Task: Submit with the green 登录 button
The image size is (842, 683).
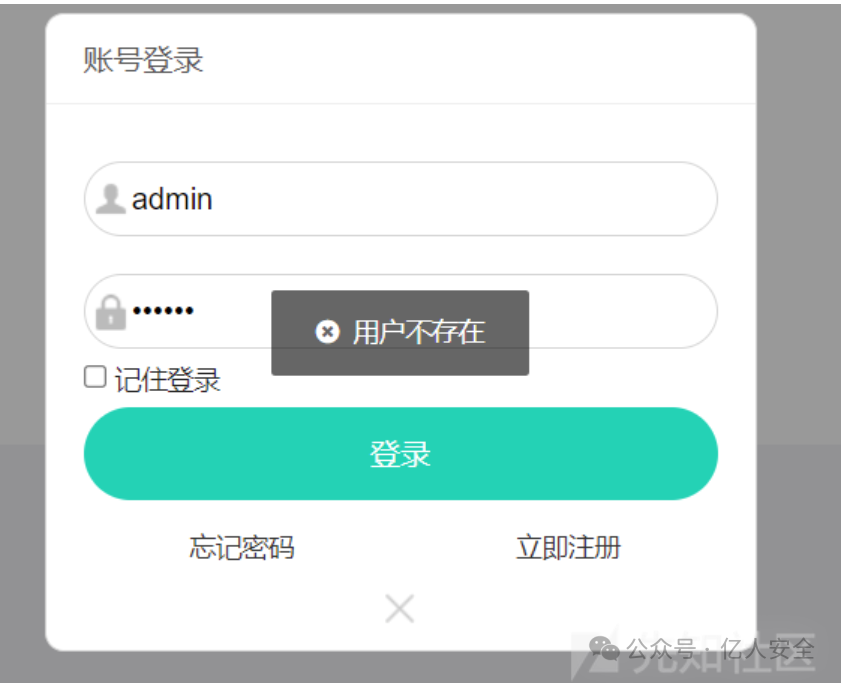Action: pyautogui.click(x=401, y=454)
